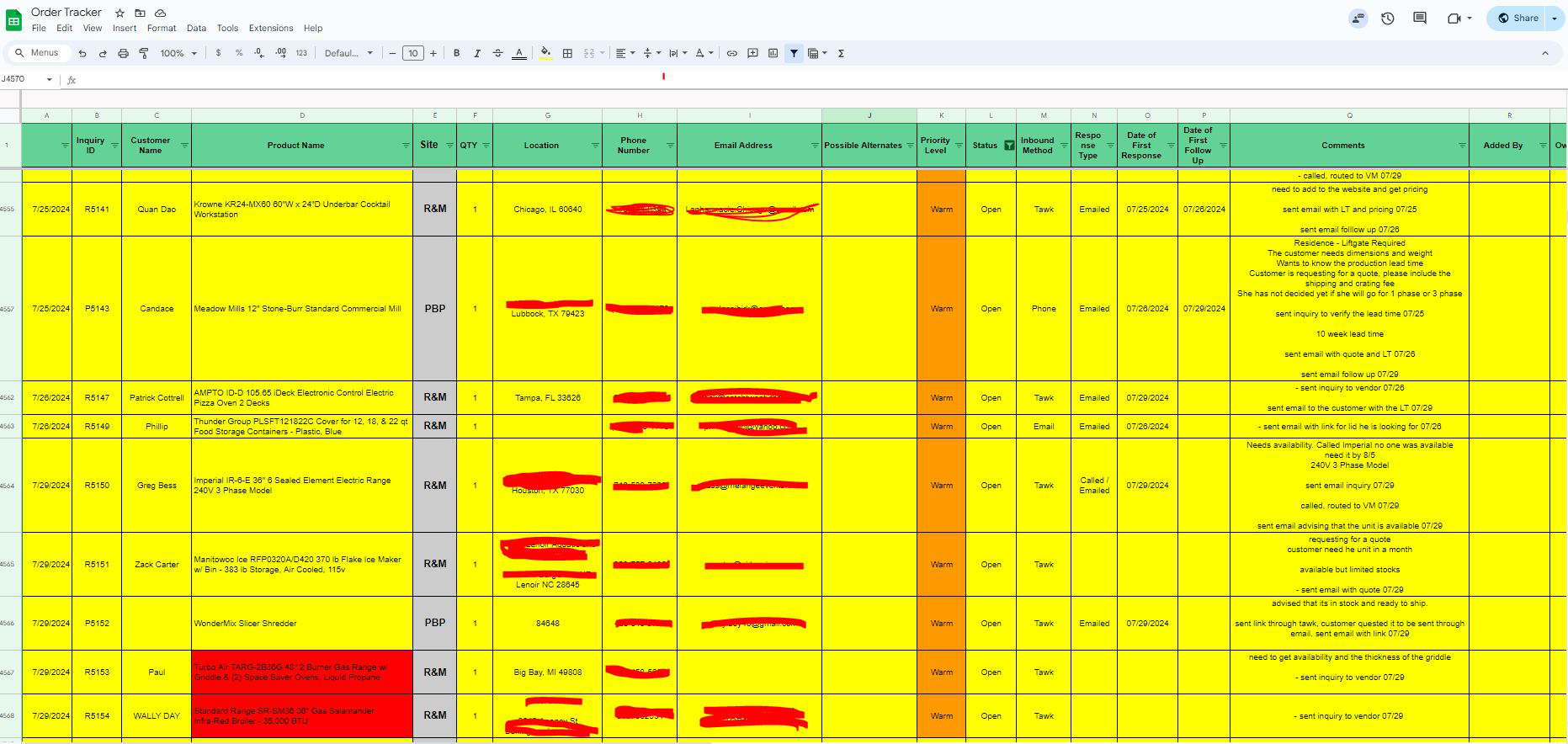Insert a link
The image size is (1568, 744).
[x=732, y=53]
